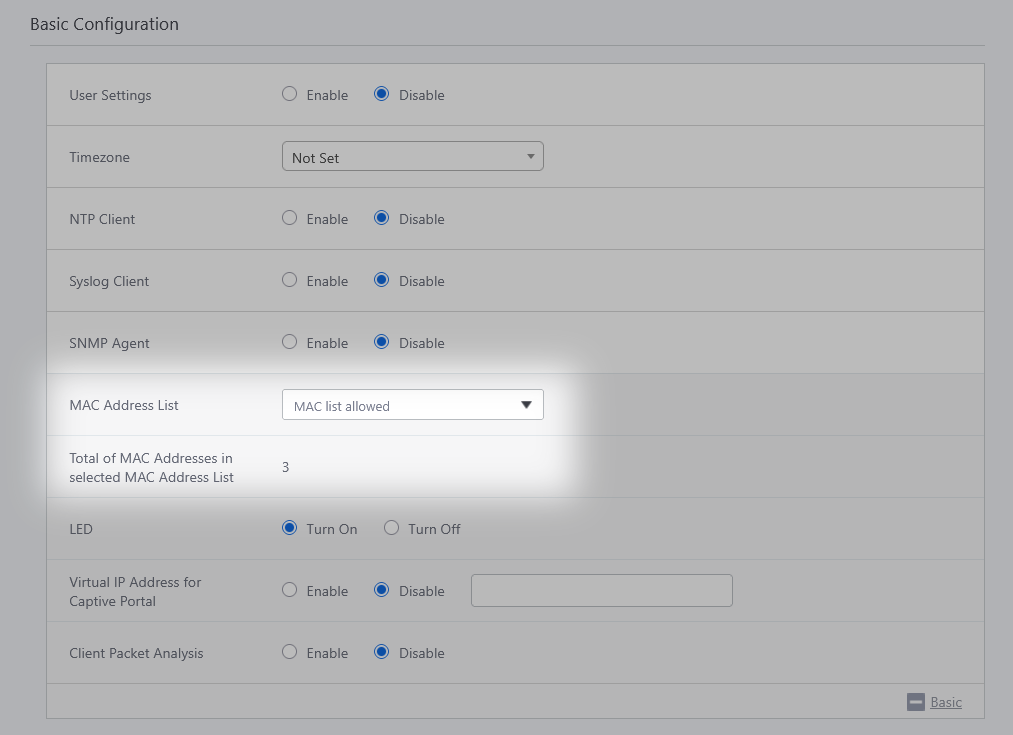Expand the MAC Address List dropdown
The image size is (1013, 735).
[x=412, y=405]
